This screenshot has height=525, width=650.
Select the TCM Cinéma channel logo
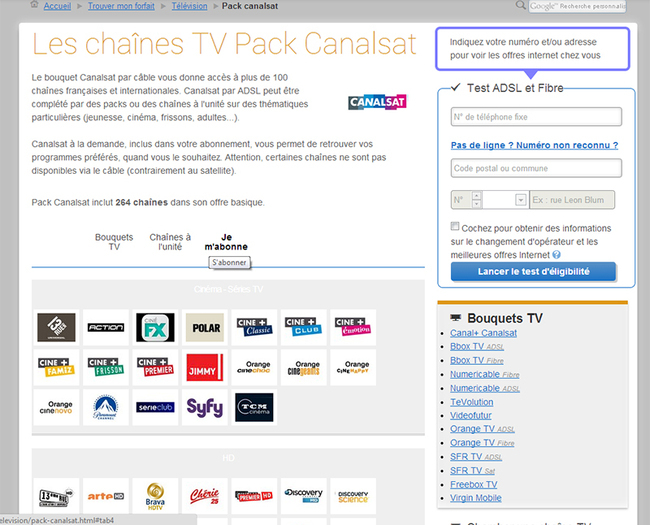point(255,407)
